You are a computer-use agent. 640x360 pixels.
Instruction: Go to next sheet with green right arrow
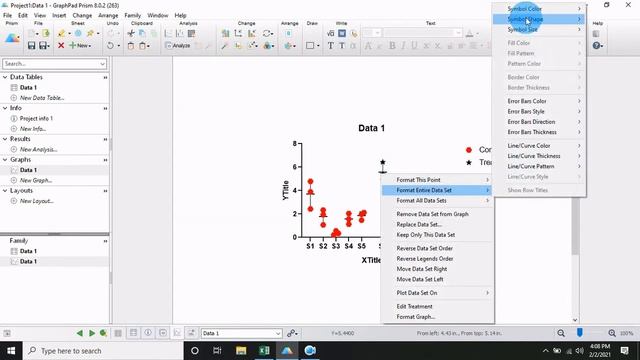(x=92, y=333)
